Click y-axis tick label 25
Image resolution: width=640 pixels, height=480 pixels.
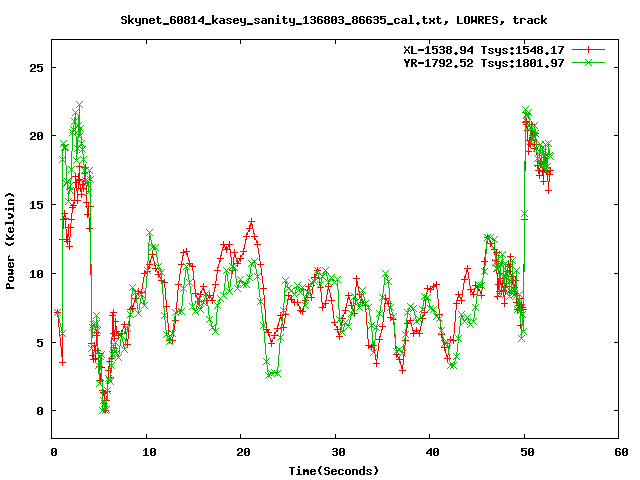point(36,68)
